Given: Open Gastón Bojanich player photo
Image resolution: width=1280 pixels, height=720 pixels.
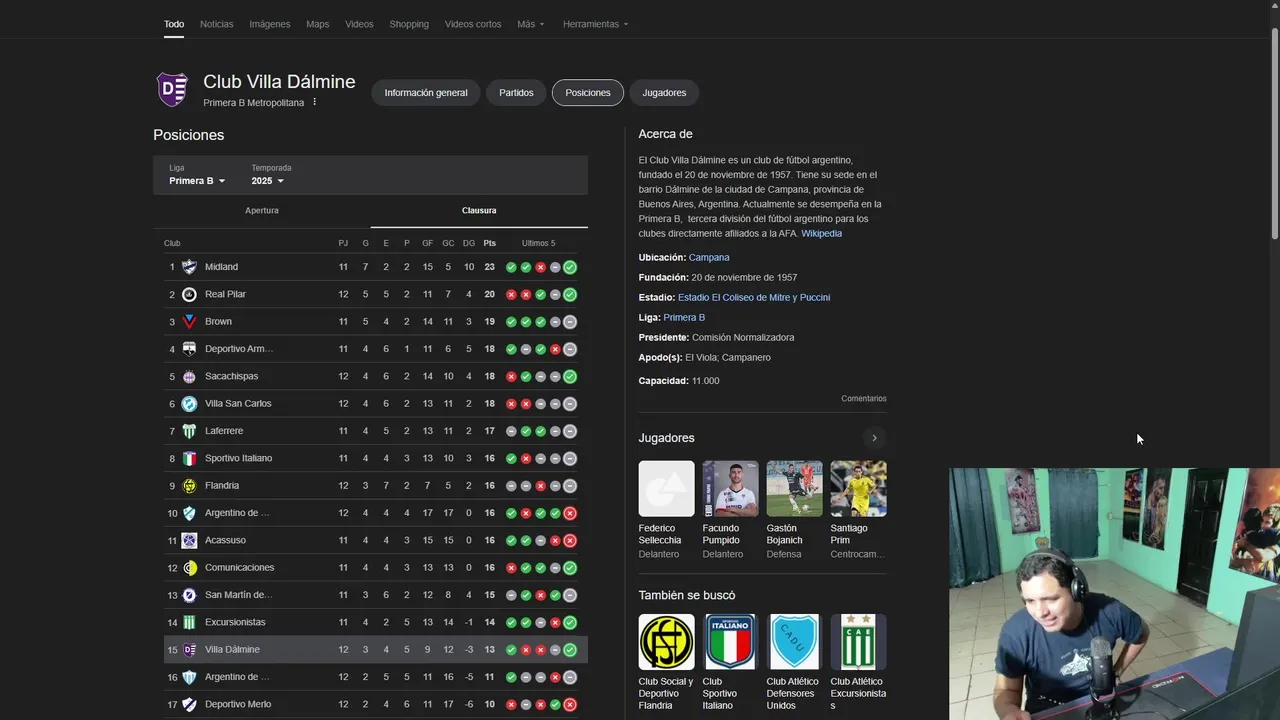Looking at the screenshot, I should (x=794, y=488).
